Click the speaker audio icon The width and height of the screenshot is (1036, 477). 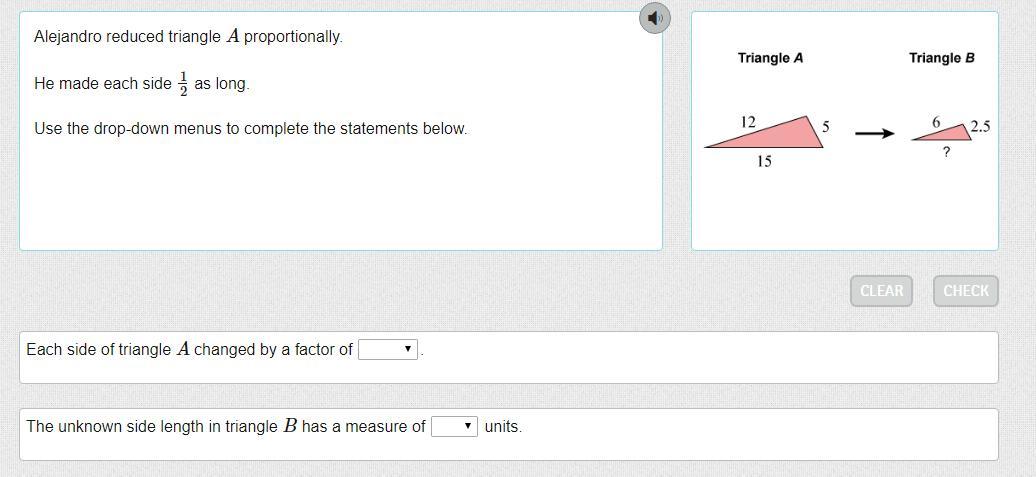tap(654, 18)
